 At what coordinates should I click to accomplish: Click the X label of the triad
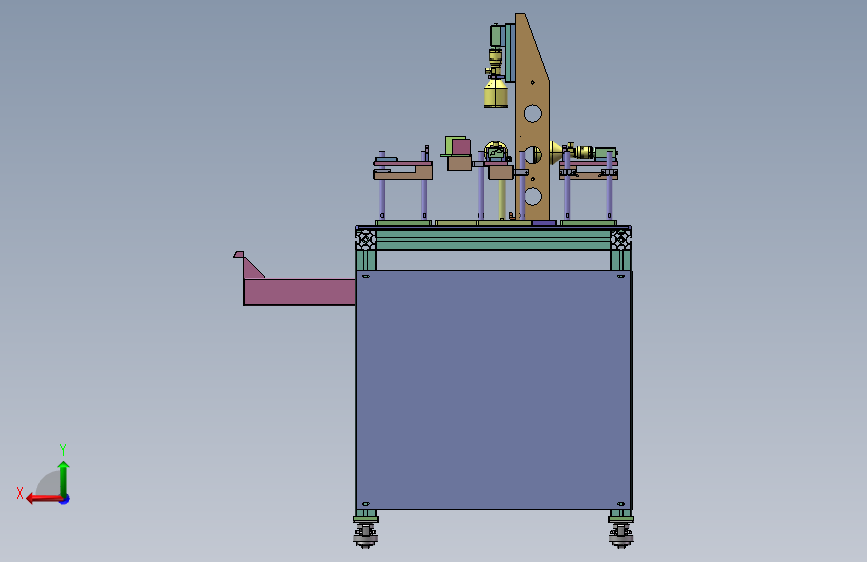coord(20,493)
